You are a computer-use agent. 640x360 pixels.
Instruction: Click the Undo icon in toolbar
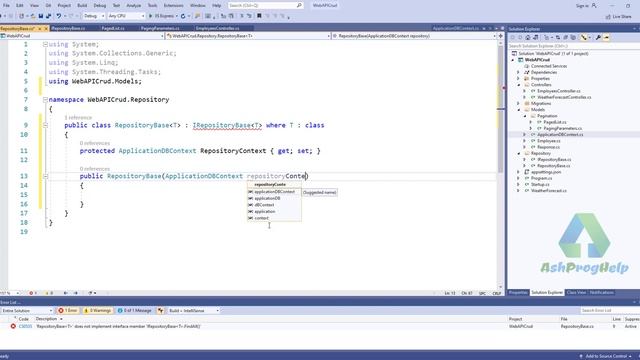tap(59, 16)
